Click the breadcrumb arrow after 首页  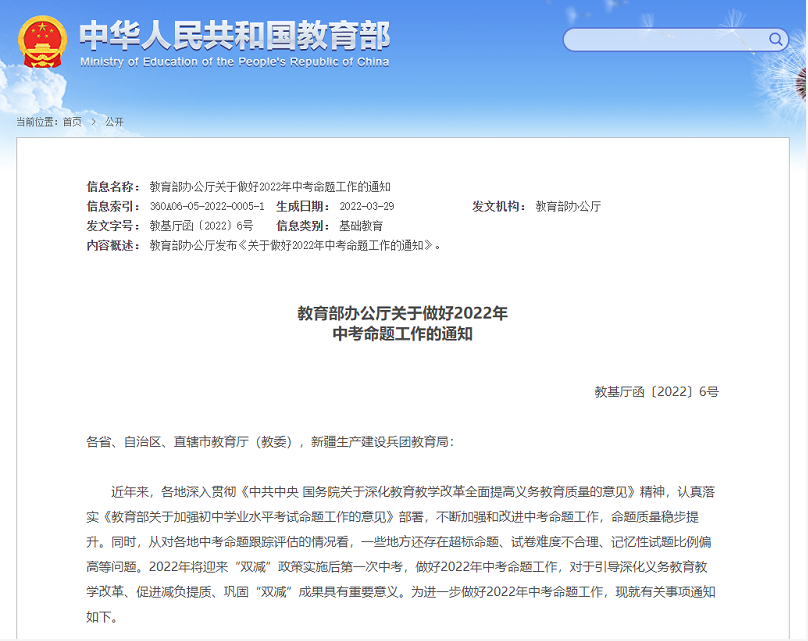coord(94,122)
